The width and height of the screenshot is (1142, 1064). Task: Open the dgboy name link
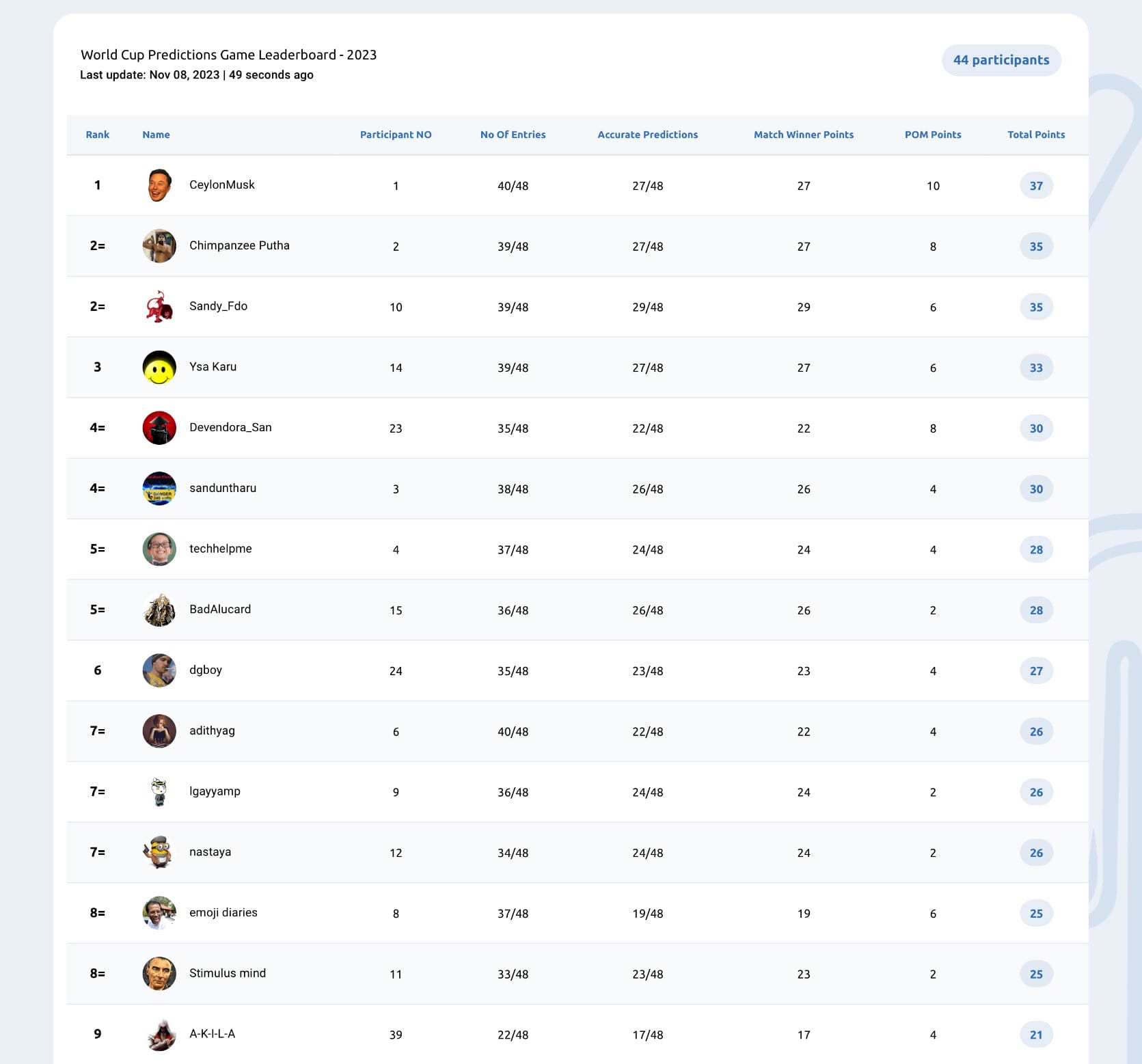[206, 670]
